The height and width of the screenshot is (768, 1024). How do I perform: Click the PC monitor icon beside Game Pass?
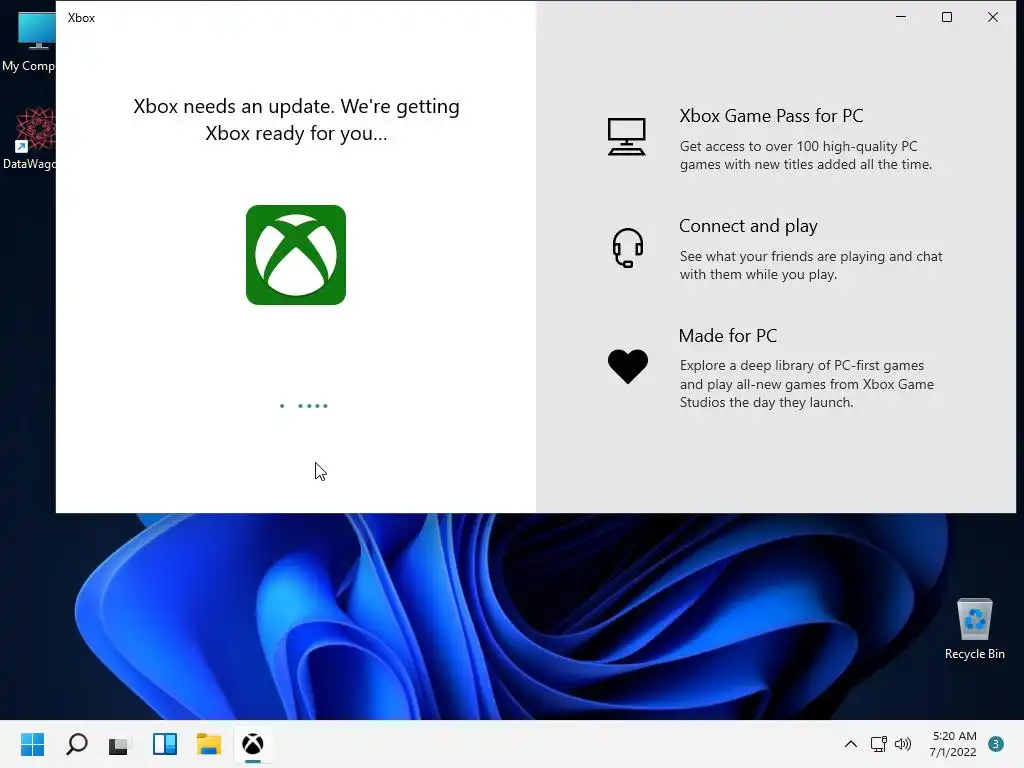pos(626,136)
